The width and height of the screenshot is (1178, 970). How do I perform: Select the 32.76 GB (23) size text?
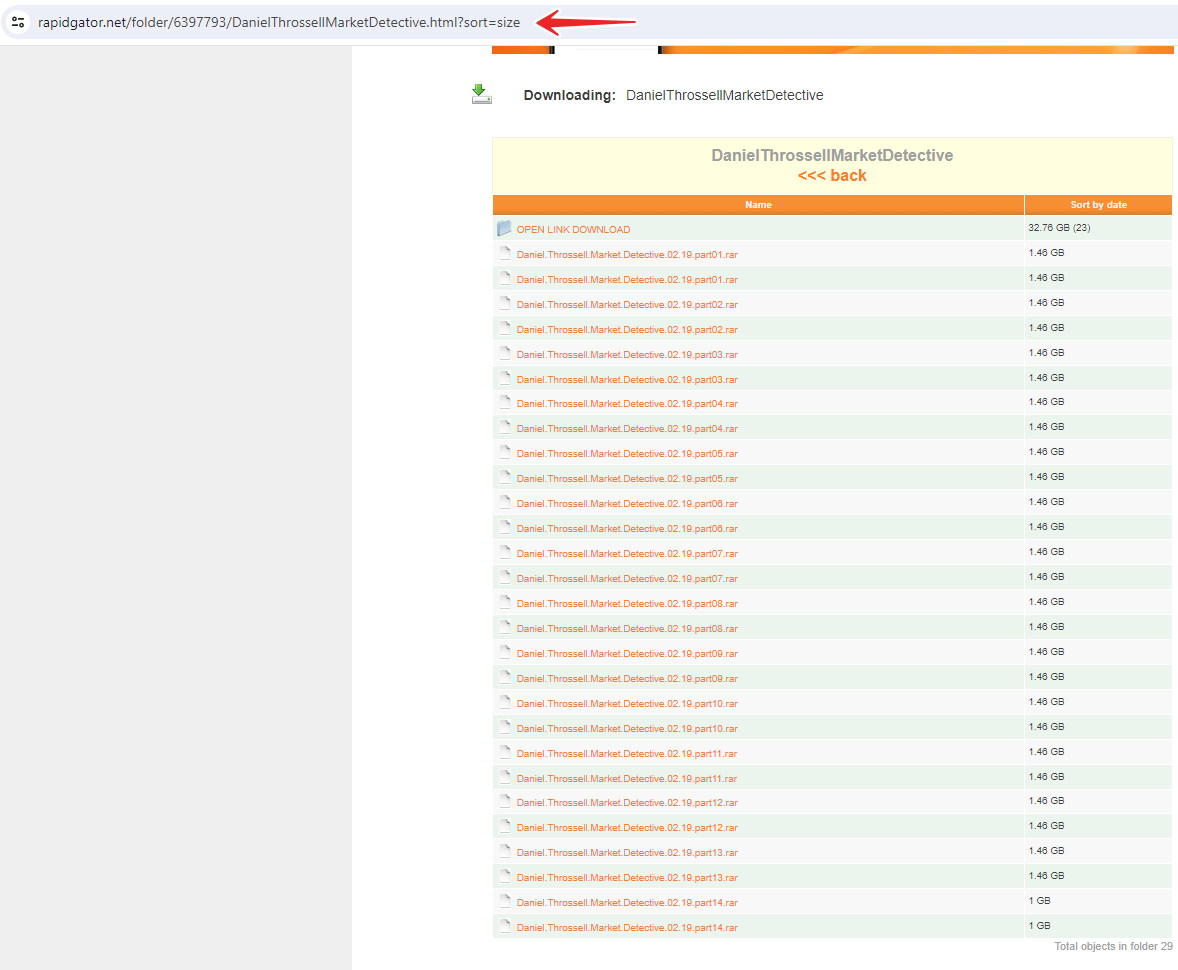1059,228
